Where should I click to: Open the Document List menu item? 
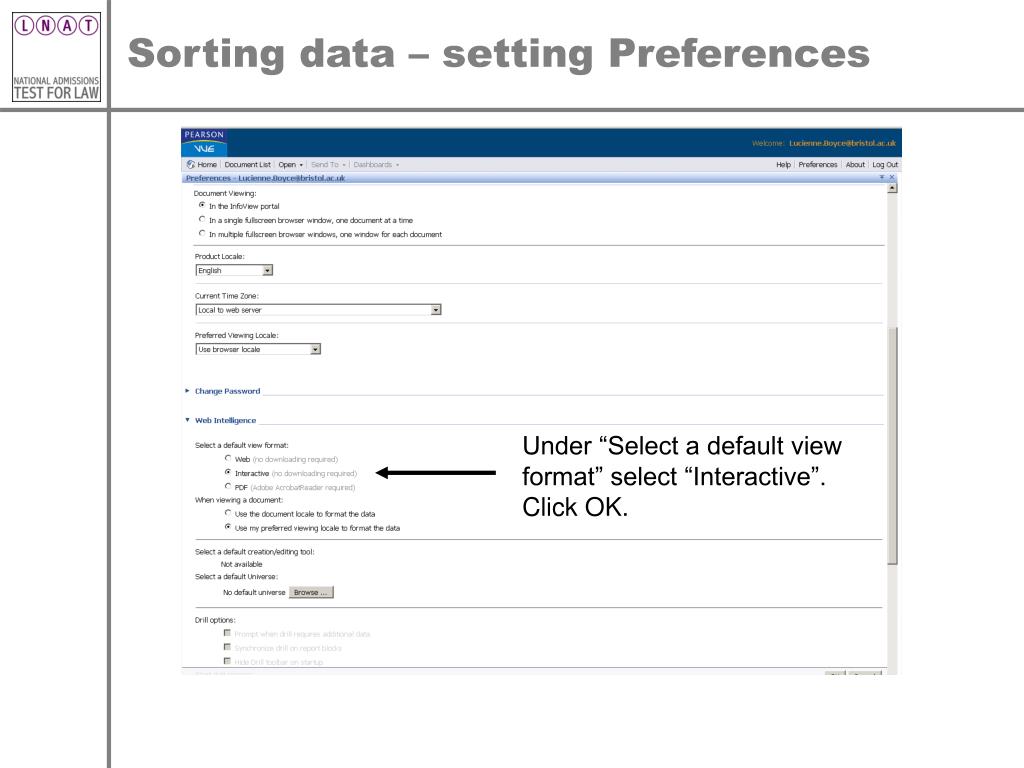click(x=248, y=164)
